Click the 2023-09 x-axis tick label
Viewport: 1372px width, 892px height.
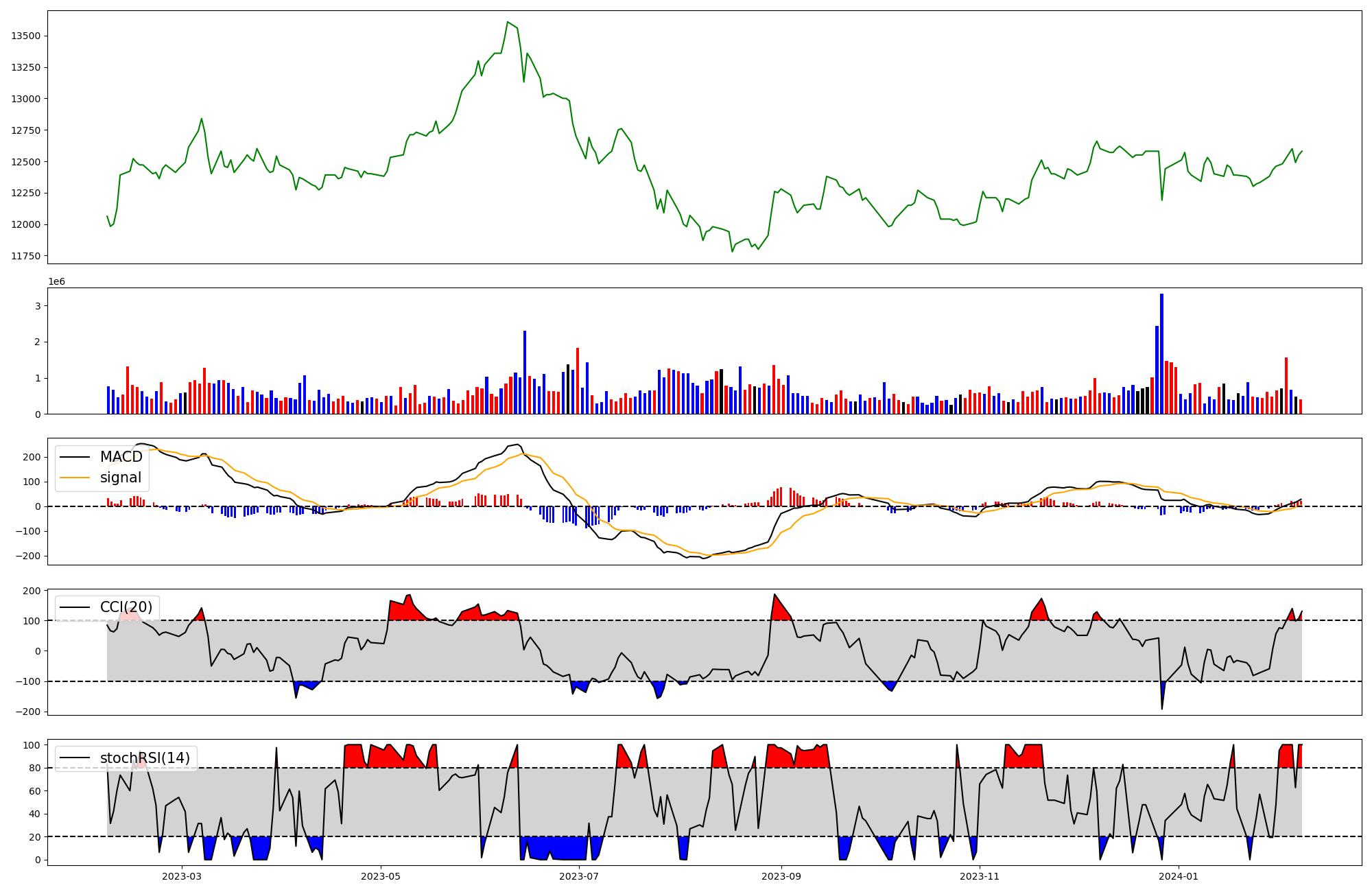point(781,876)
